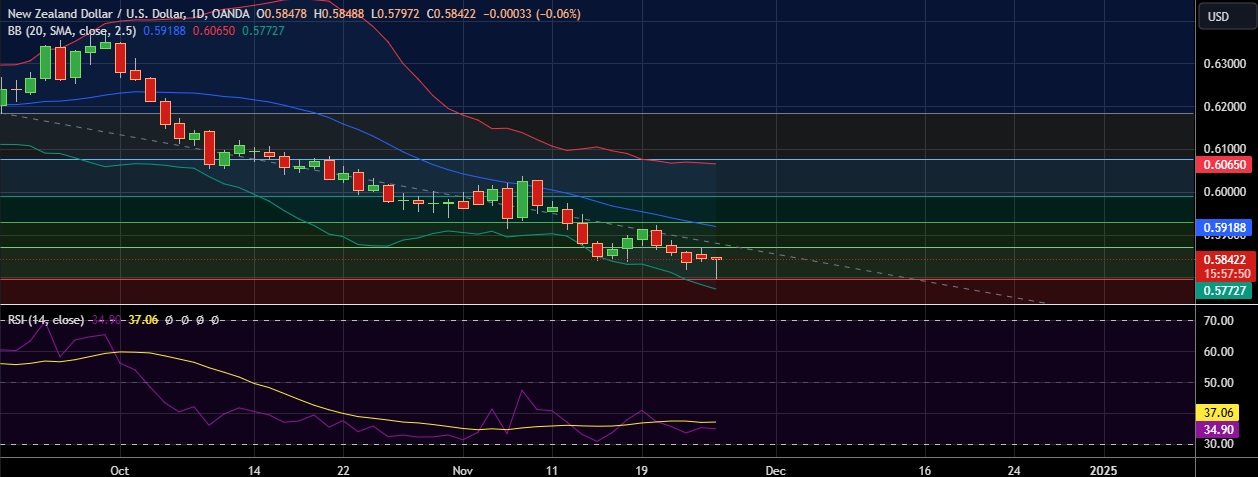This screenshot has height=477, width=1258.
Task: Click the 0.62000 price scale value
Action: tap(1225, 106)
